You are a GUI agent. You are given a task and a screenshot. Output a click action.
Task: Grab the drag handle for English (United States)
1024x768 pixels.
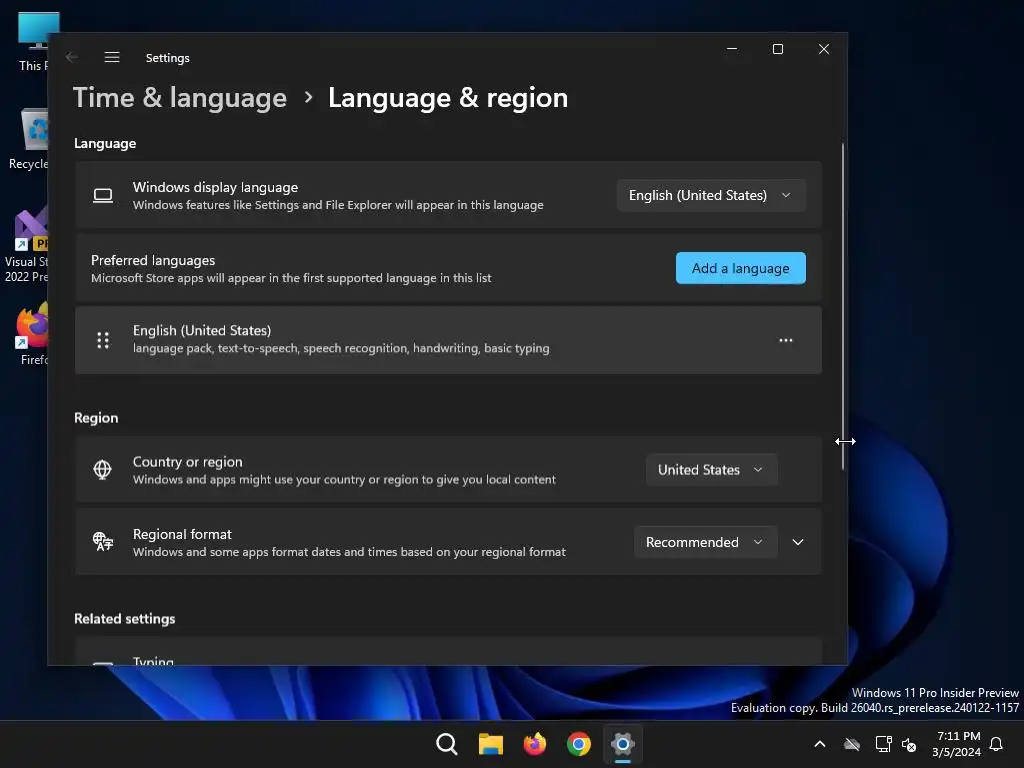103,340
